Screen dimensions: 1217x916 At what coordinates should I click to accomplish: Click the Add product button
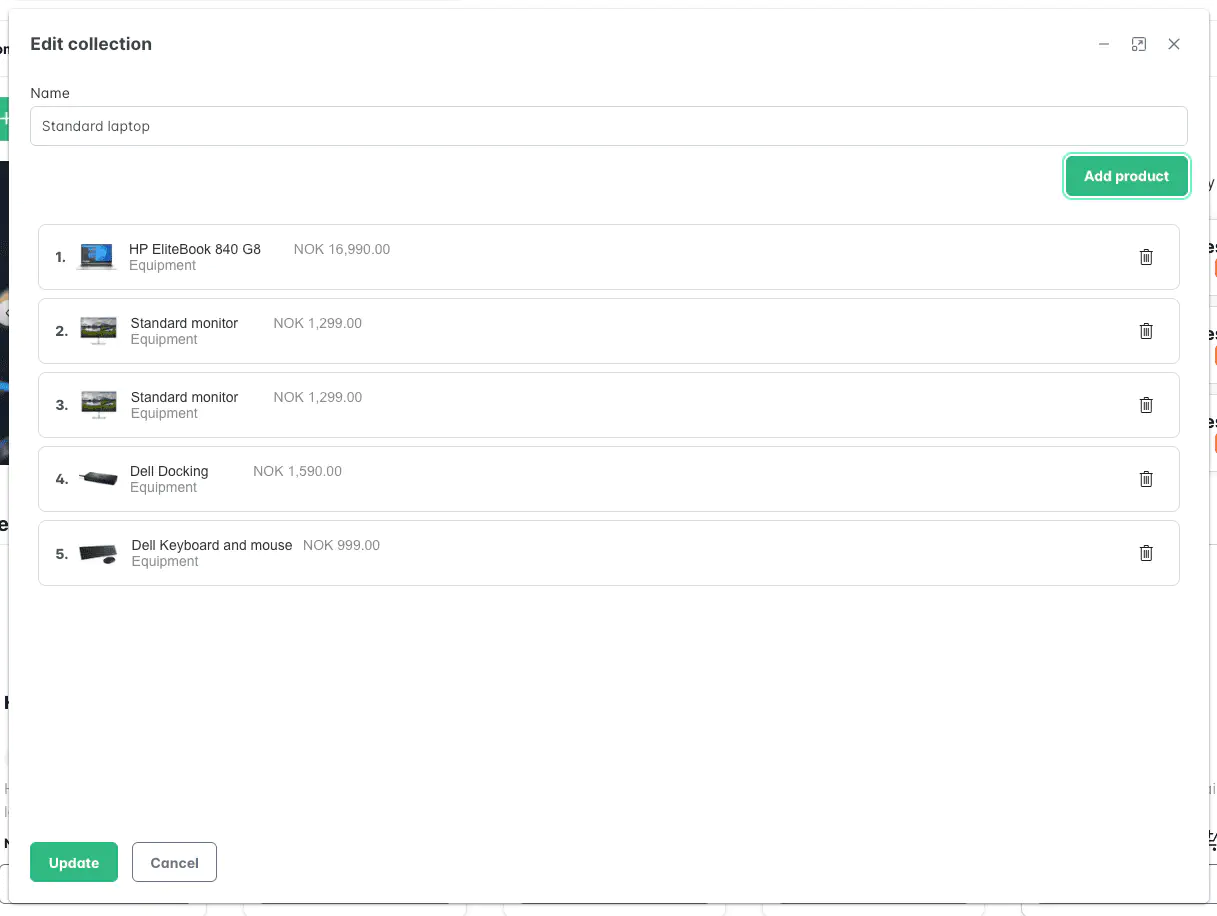pos(1126,175)
